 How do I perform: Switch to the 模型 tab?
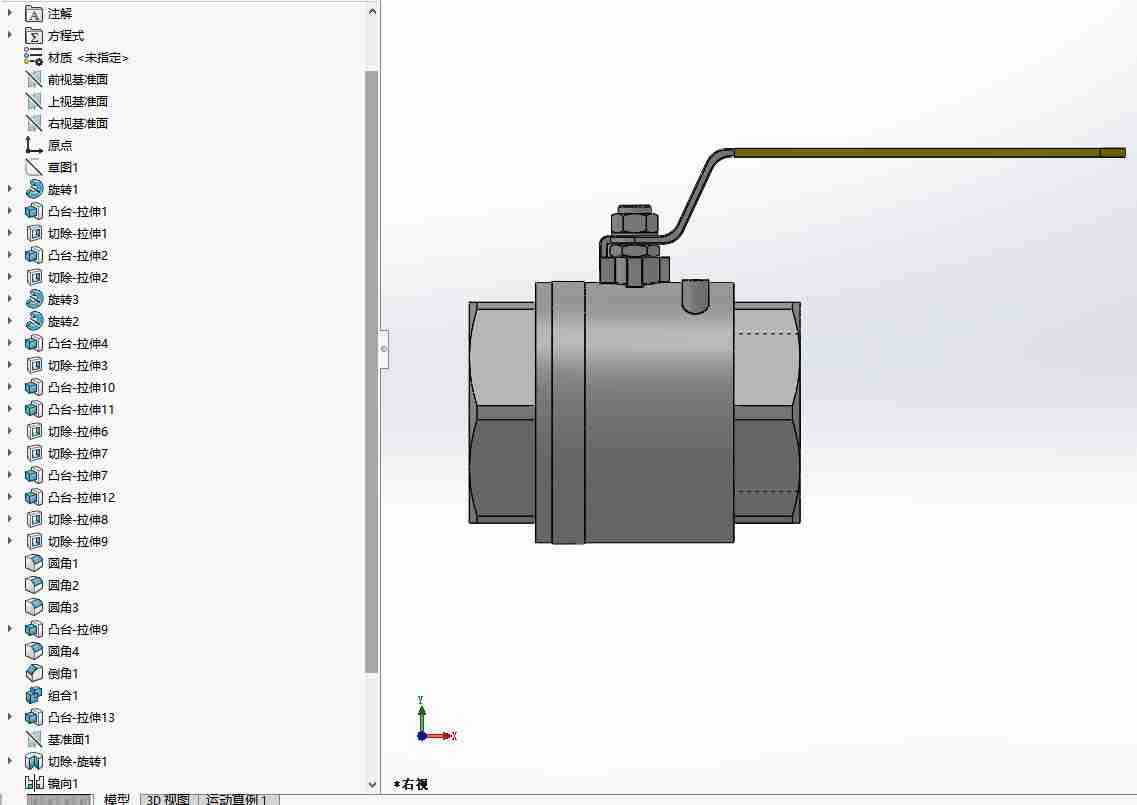(116, 799)
